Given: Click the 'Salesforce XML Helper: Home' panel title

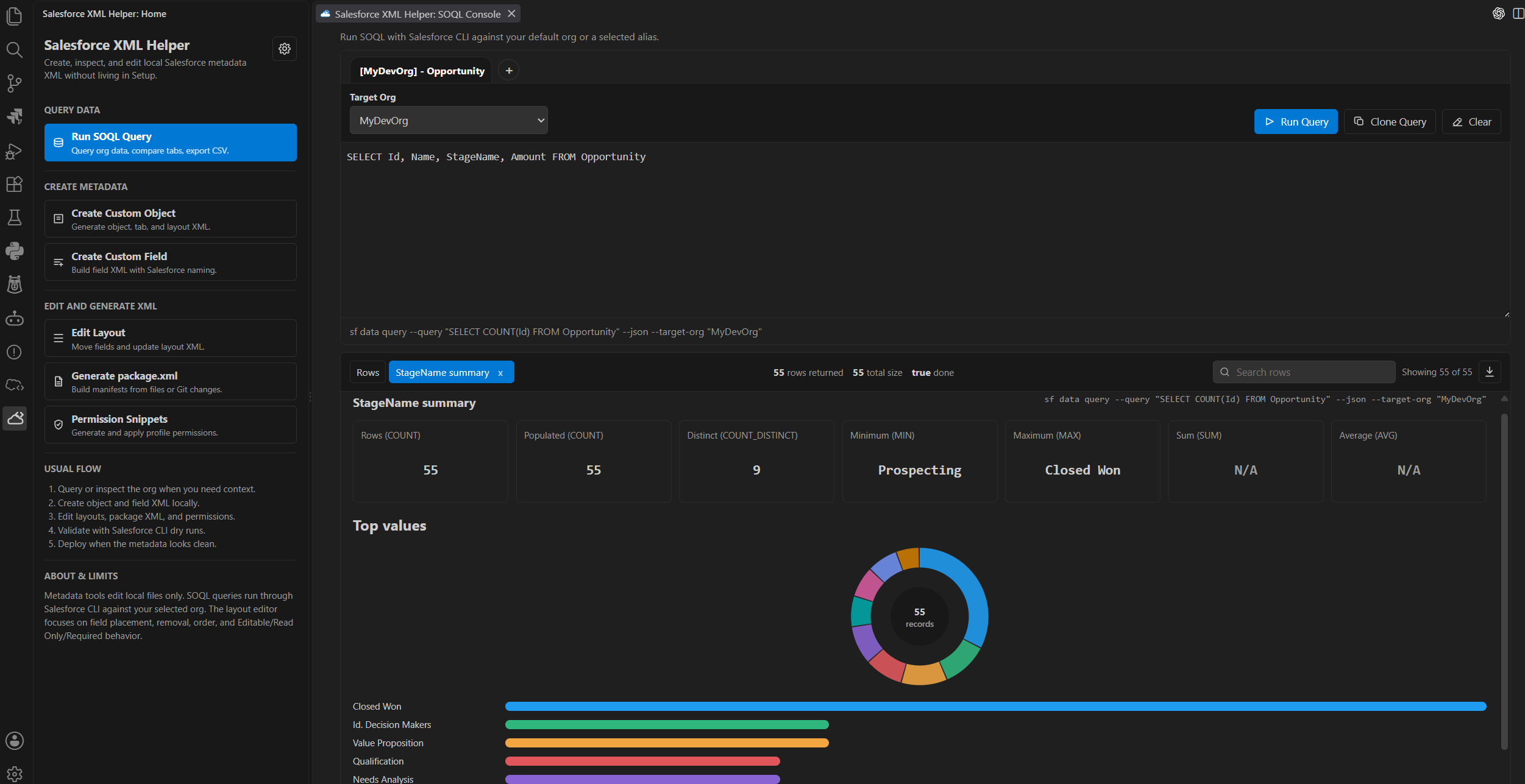Looking at the screenshot, I should (104, 14).
